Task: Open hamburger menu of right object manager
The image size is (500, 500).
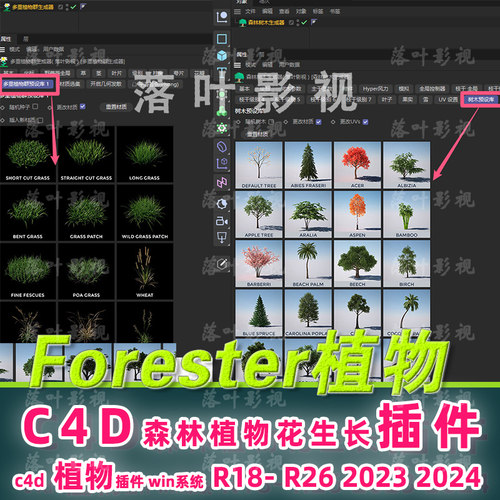Action: 237,11
